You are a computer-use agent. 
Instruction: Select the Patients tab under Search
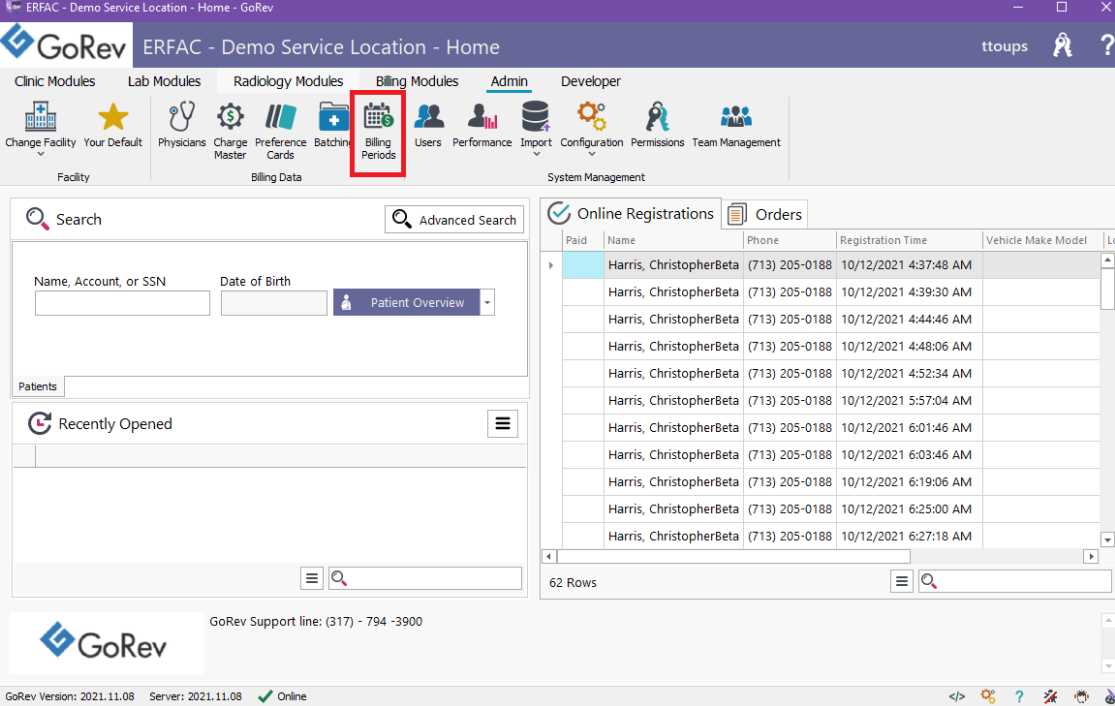click(x=38, y=386)
